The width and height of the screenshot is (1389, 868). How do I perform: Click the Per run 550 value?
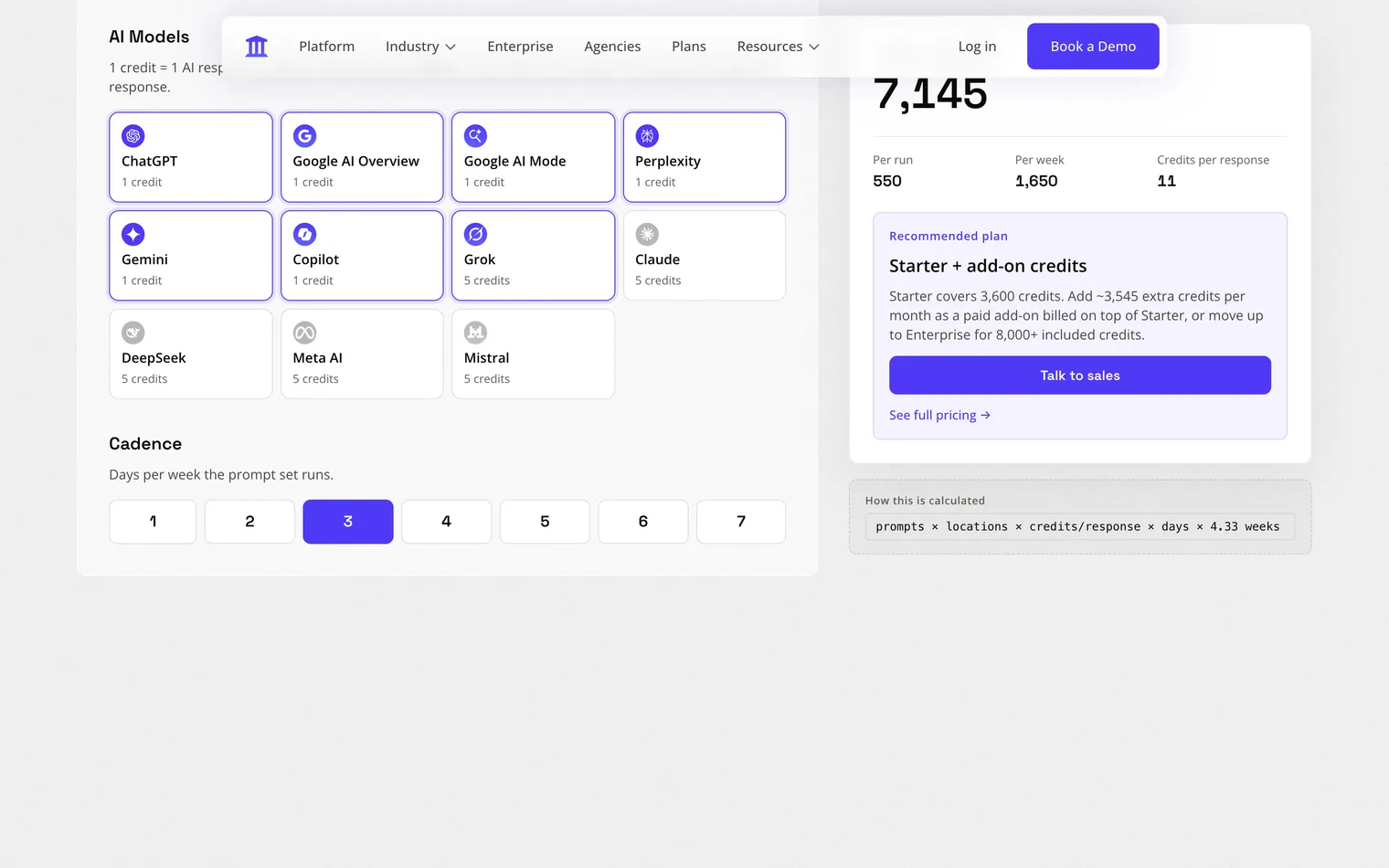pyautogui.click(x=887, y=181)
